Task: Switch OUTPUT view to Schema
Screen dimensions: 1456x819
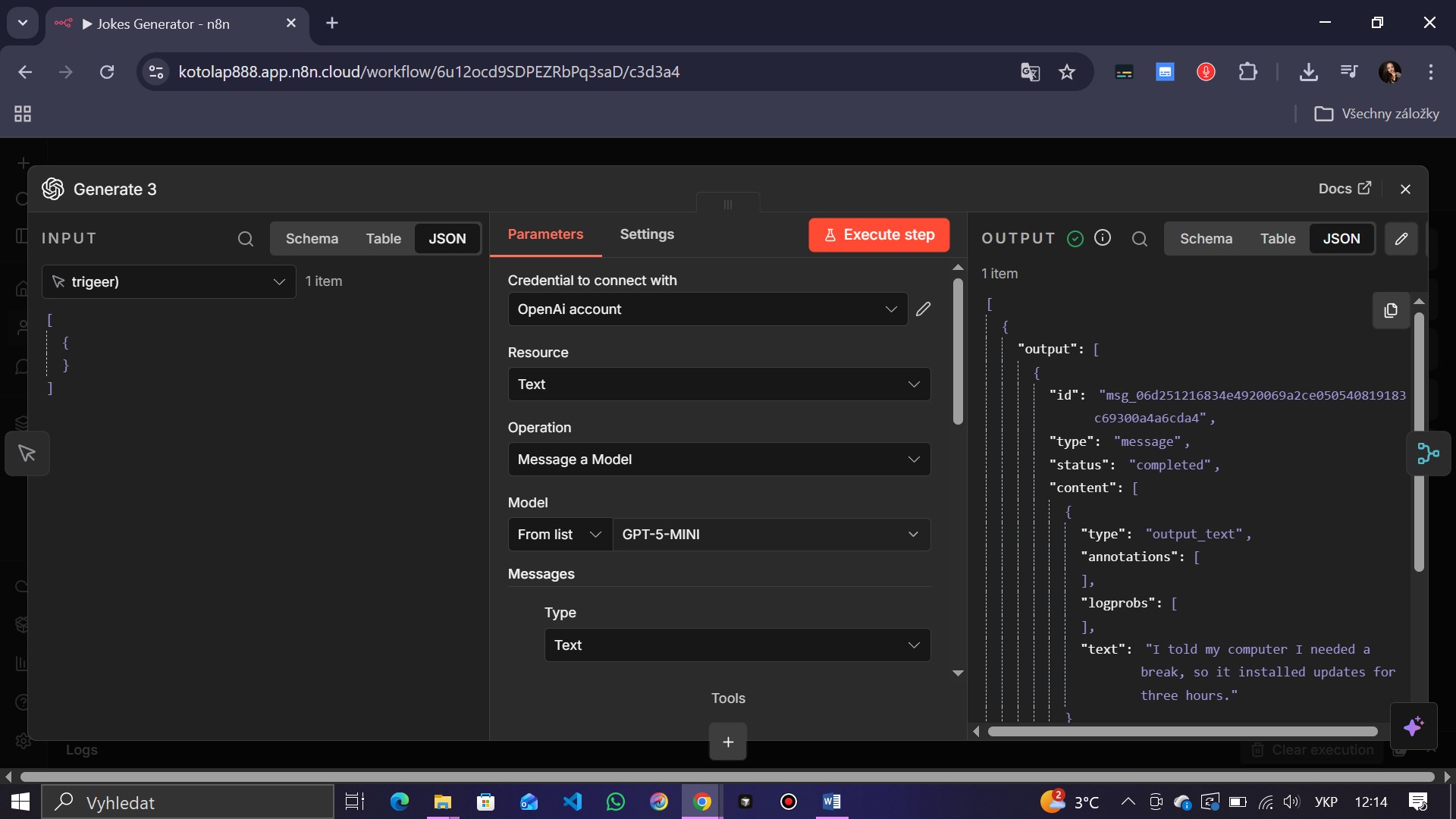Action: click(1206, 239)
